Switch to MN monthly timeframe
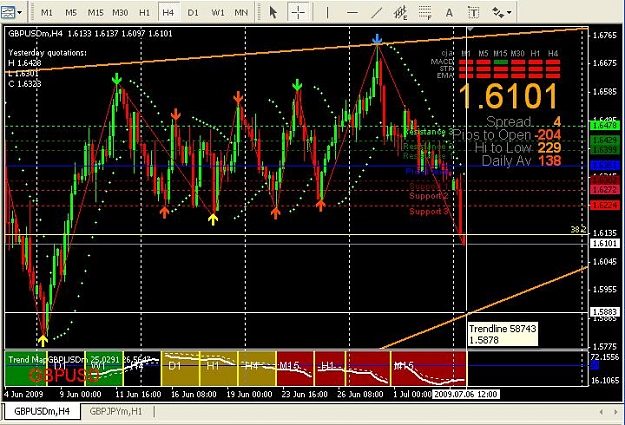 pyautogui.click(x=241, y=13)
